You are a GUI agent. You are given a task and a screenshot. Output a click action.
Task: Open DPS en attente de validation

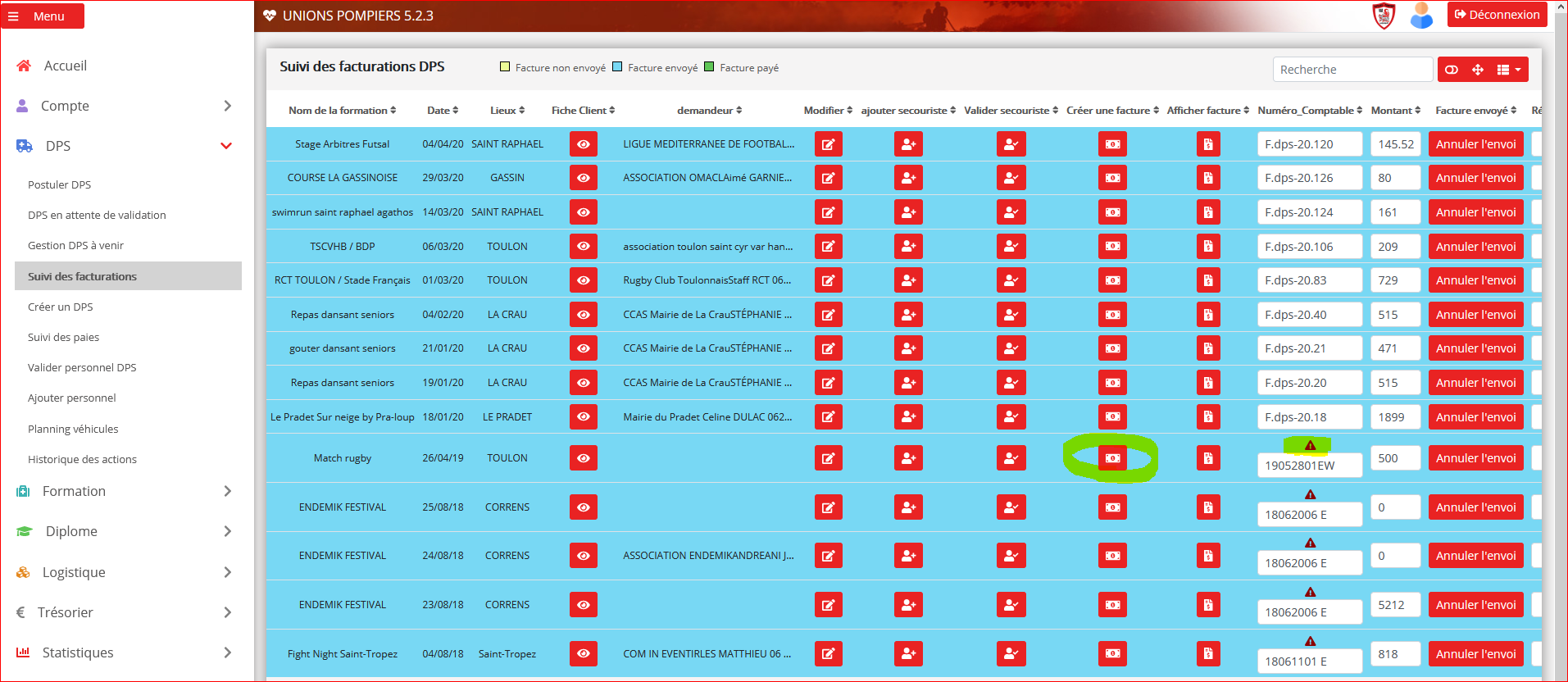click(97, 215)
